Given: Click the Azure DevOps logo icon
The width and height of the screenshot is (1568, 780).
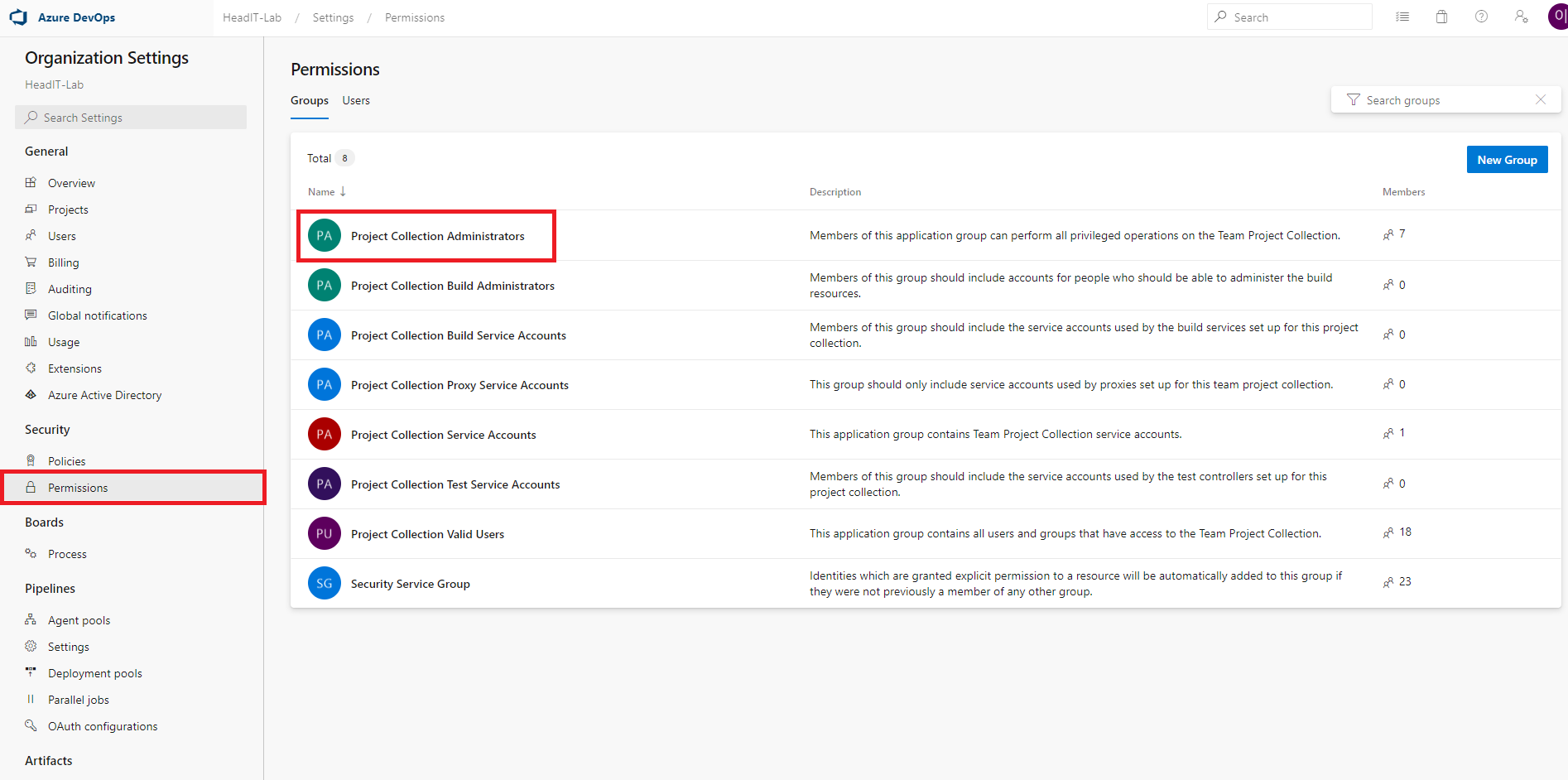Looking at the screenshot, I should [x=18, y=17].
